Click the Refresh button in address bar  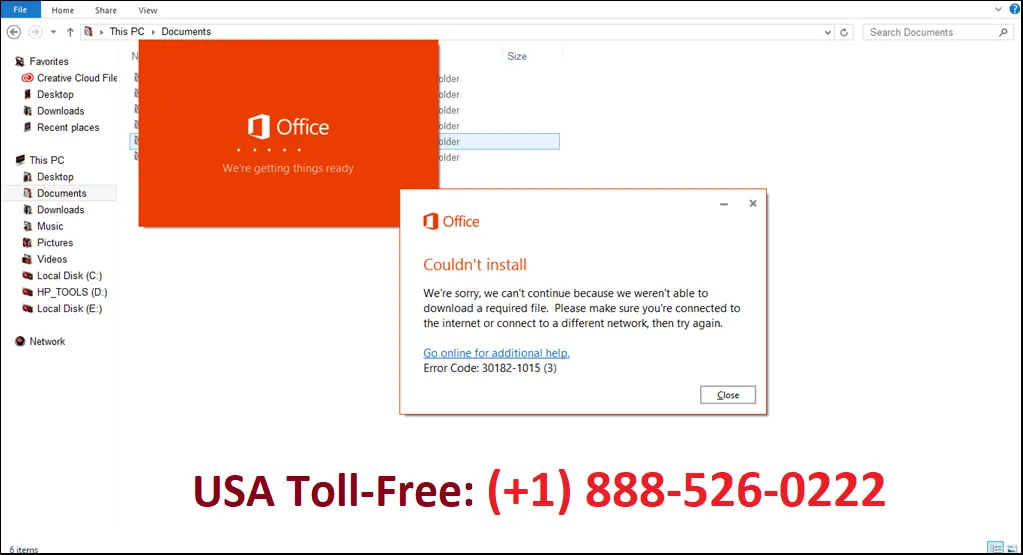844,32
